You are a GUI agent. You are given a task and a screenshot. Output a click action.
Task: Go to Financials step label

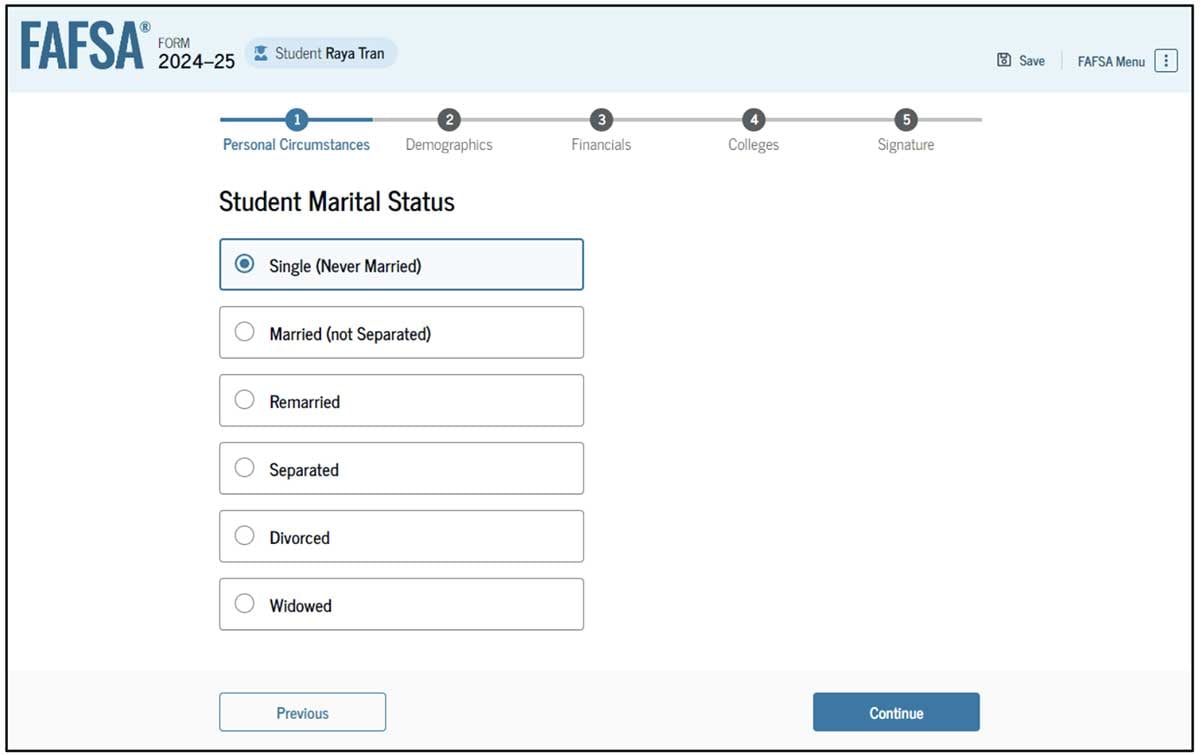[x=601, y=145]
